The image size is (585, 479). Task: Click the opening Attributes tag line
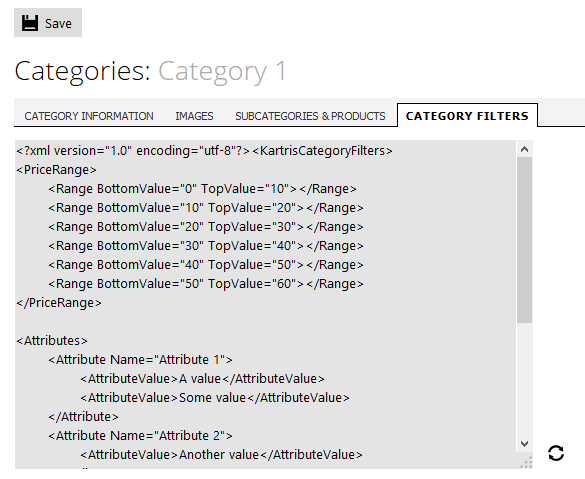(52, 341)
